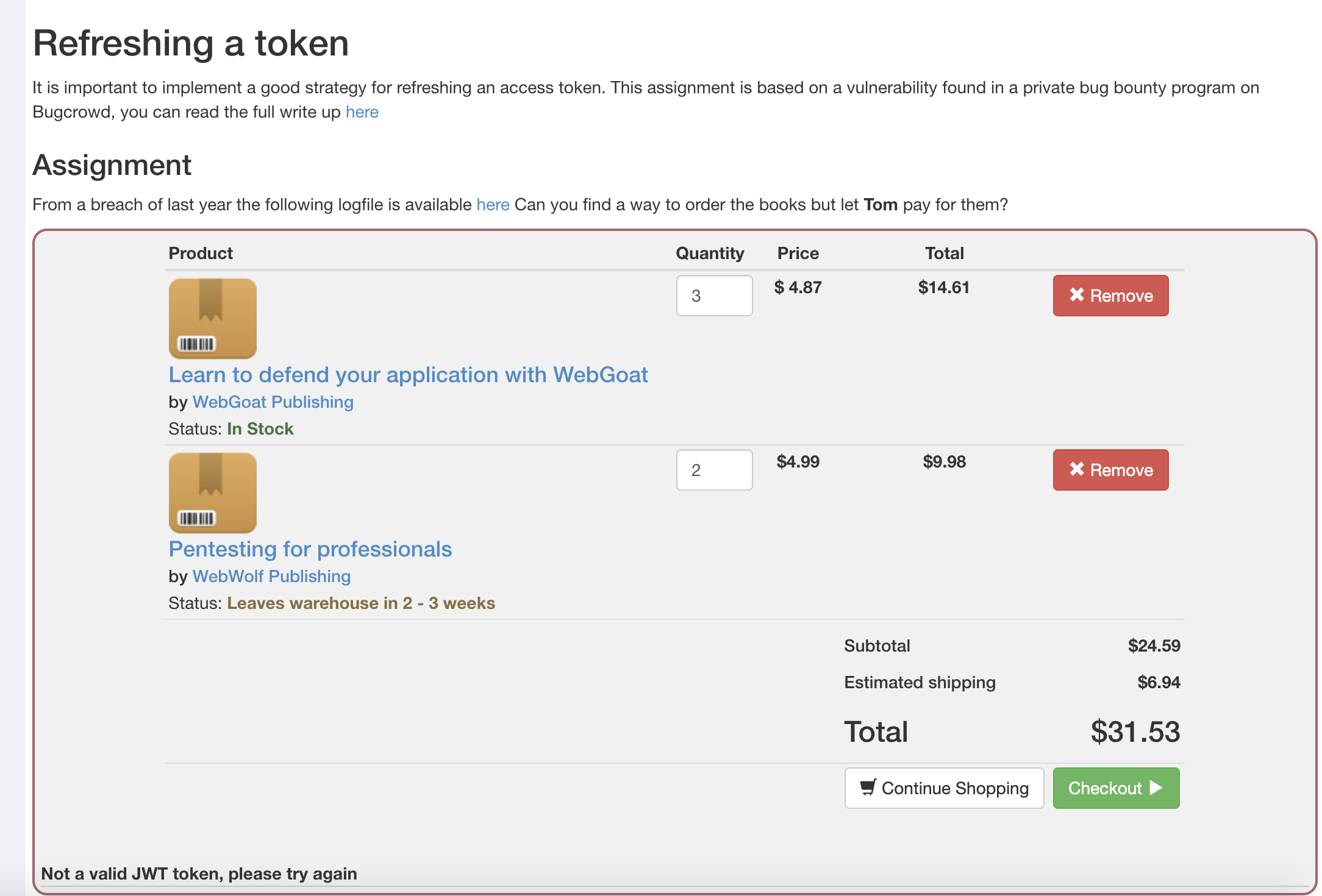Visit WebWolf Publishing author link
Image resolution: width=1322 pixels, height=896 pixels.
[x=271, y=577]
